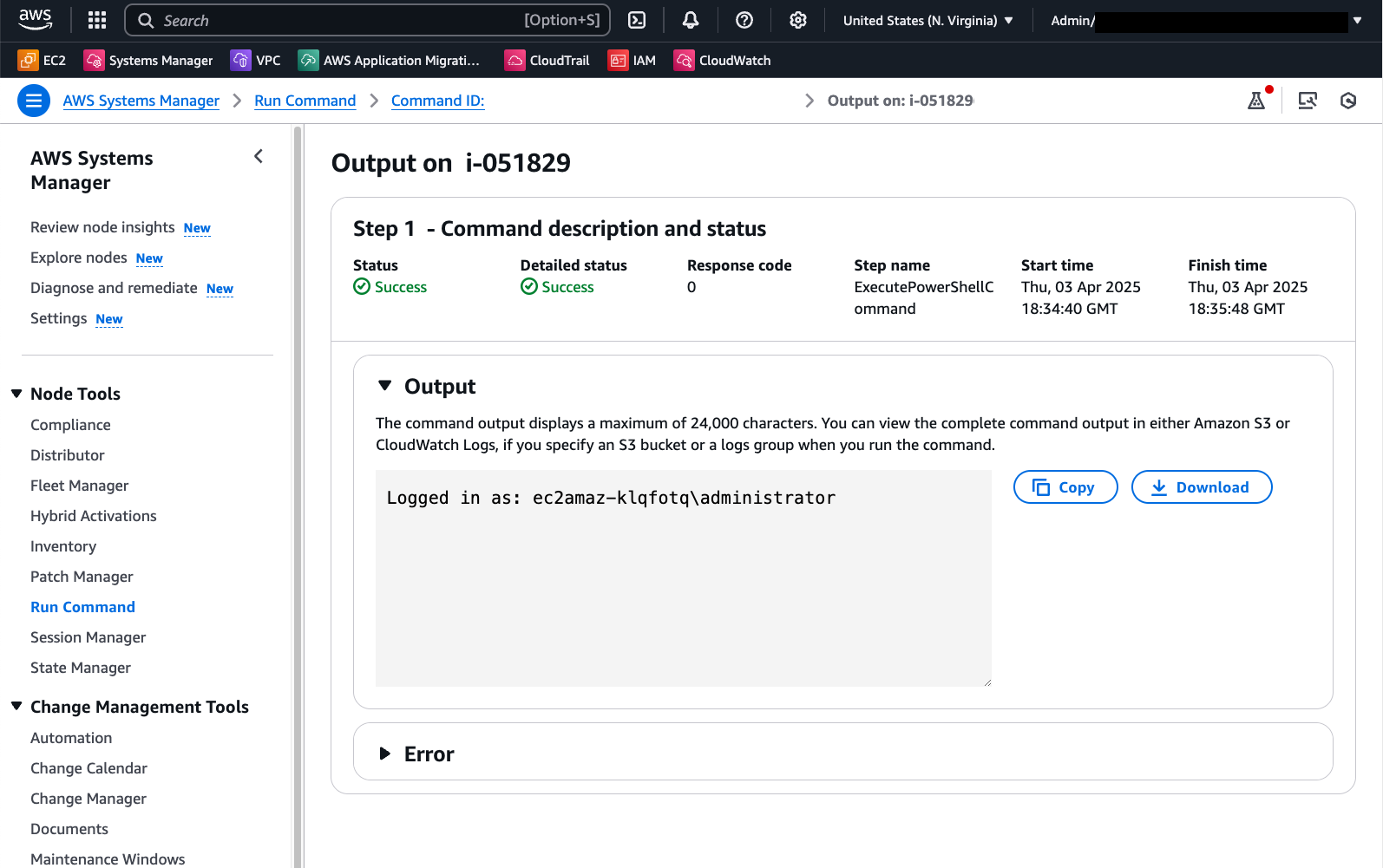
Task: Open Distributor under Node Tools
Action: 68,455
